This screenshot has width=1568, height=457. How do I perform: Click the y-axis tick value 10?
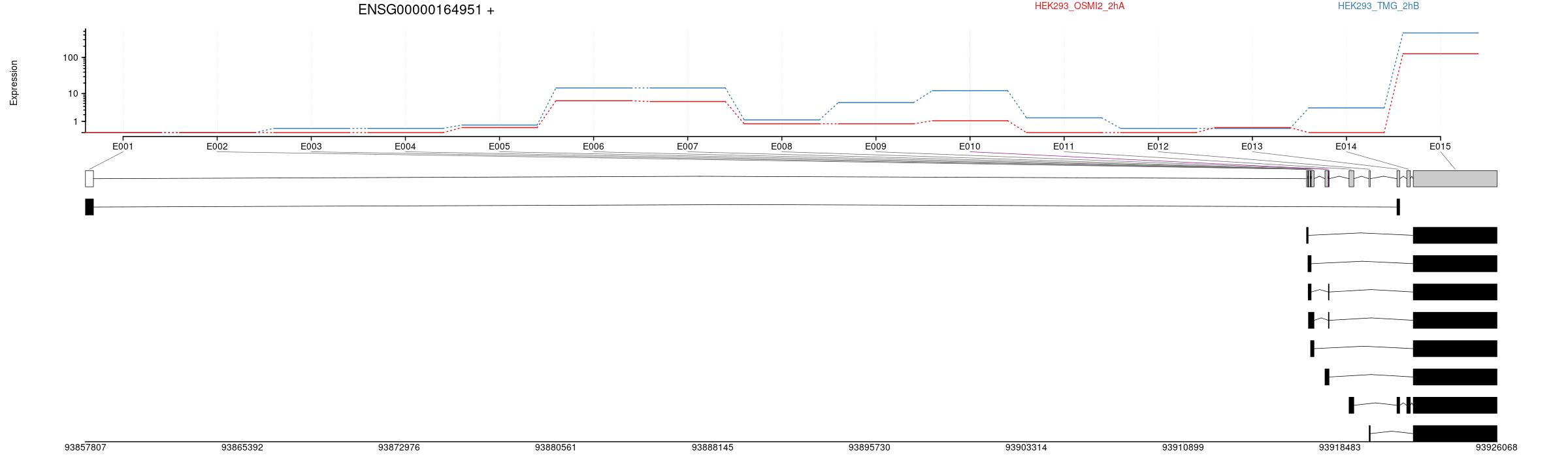coord(73,93)
